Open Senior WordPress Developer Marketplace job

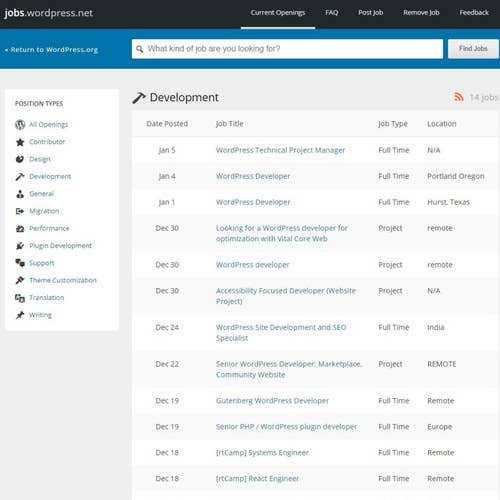pyautogui.click(x=289, y=370)
